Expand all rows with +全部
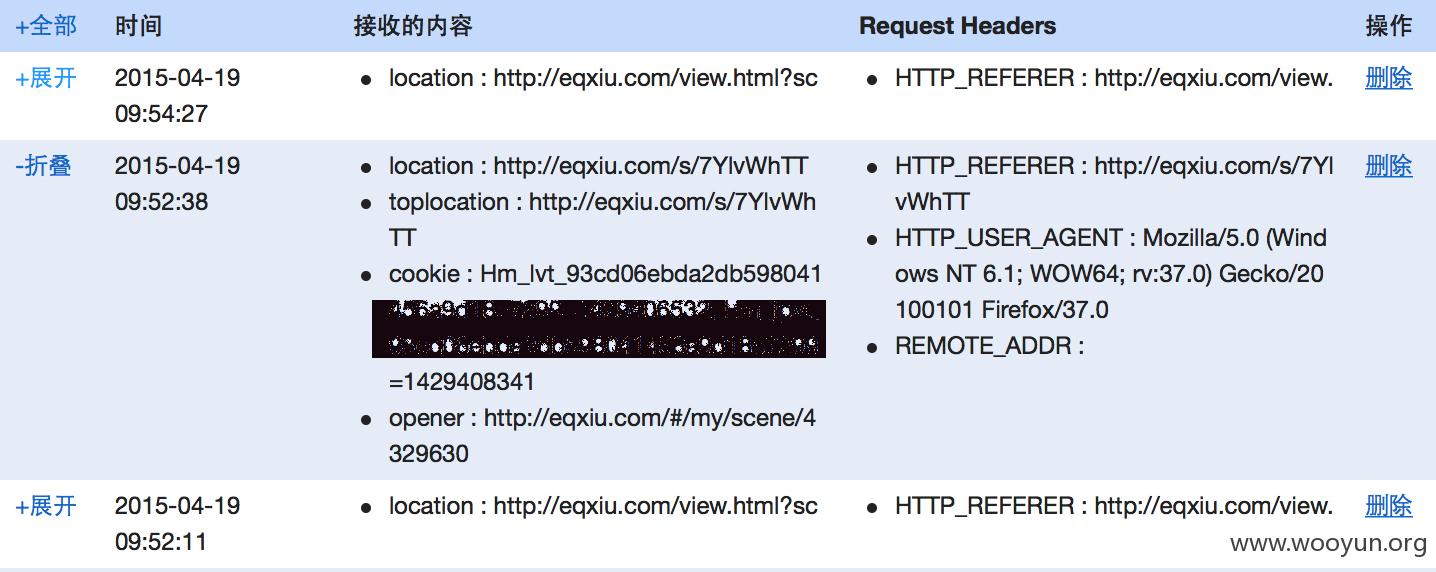The height and width of the screenshot is (572, 1436). coord(46,26)
